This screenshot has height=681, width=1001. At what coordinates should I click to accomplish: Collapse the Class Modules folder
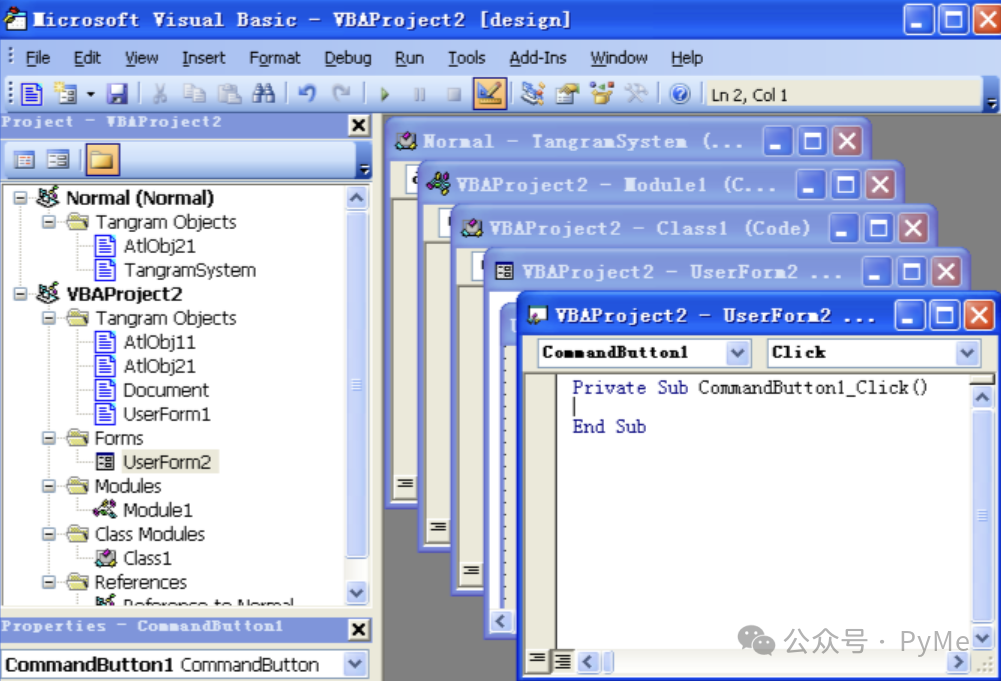pyautogui.click(x=49, y=534)
